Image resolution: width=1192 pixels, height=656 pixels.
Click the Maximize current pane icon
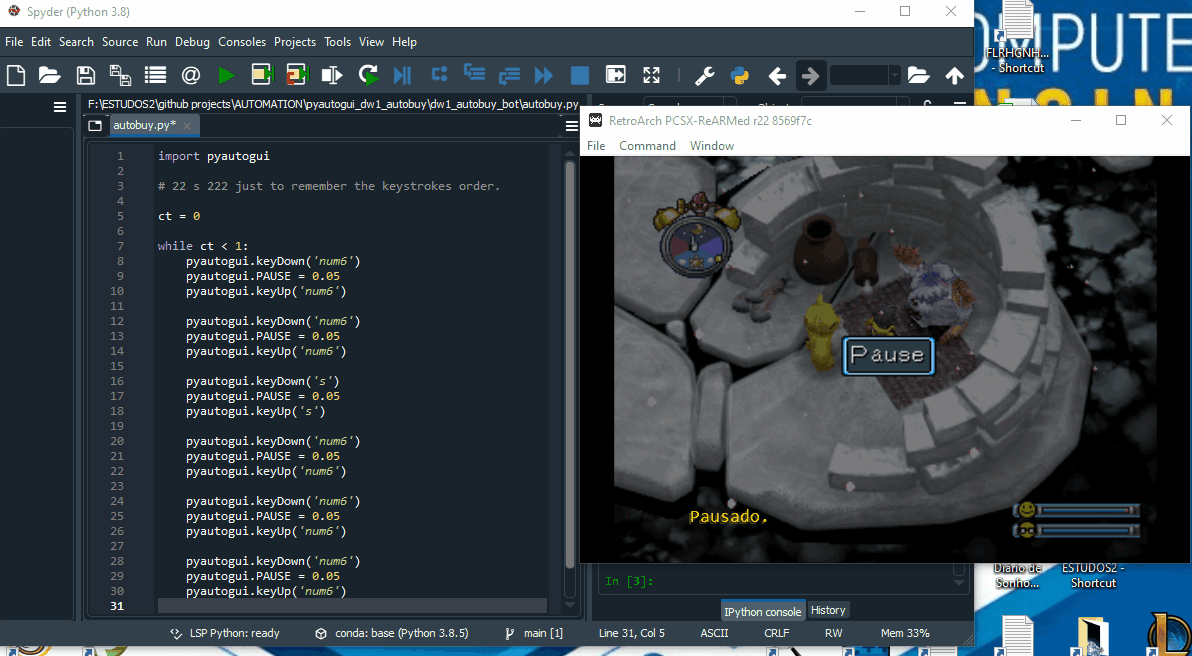tap(615, 74)
